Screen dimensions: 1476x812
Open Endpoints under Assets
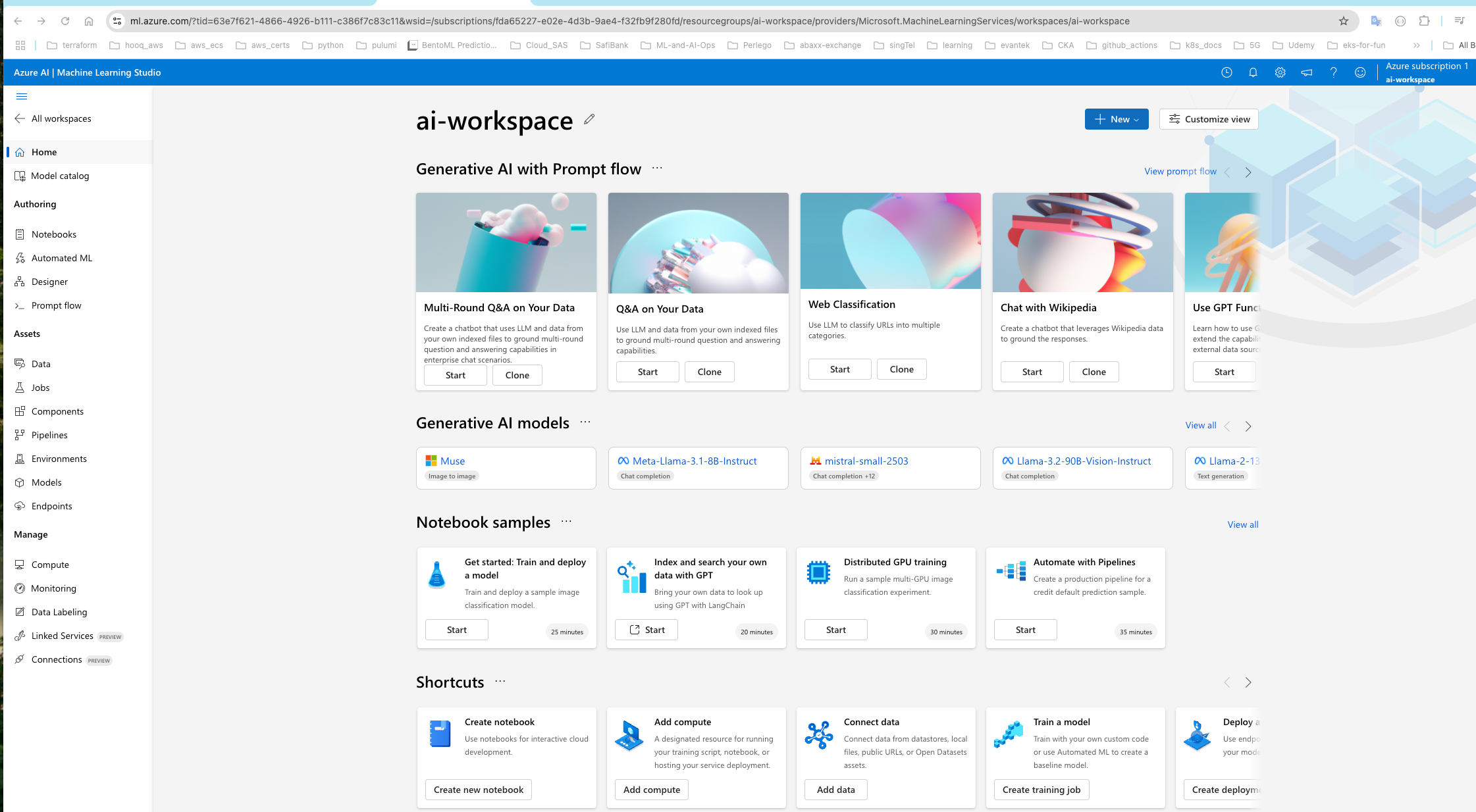click(78, 506)
